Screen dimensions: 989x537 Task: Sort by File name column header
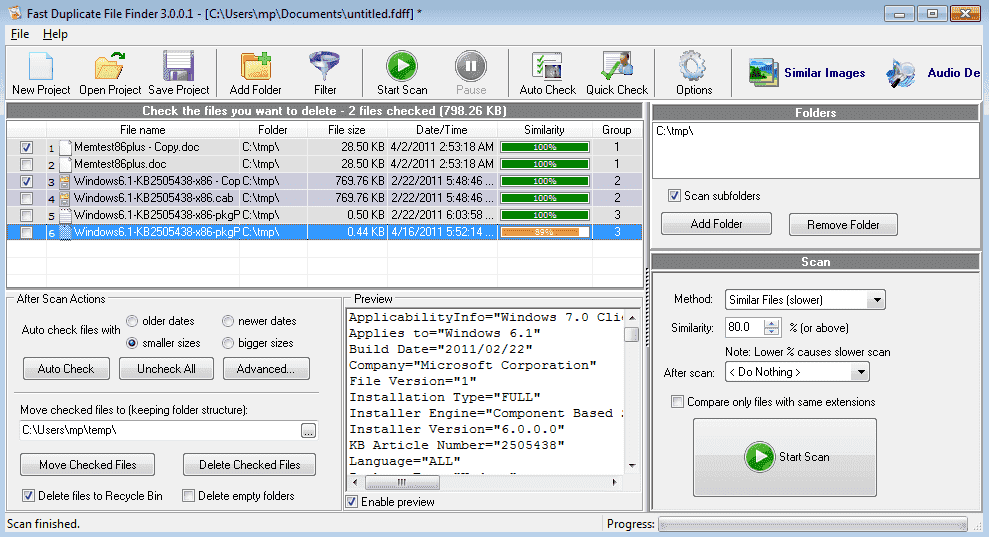(143, 130)
